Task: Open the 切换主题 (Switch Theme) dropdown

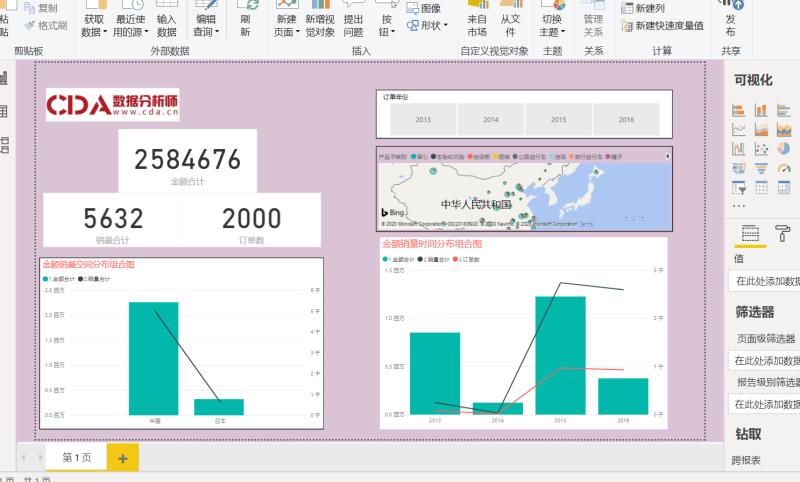Action: 553,19
